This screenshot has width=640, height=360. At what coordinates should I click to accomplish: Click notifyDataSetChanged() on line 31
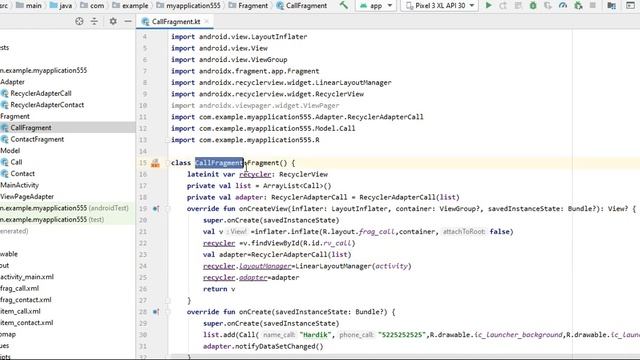click(x=279, y=346)
